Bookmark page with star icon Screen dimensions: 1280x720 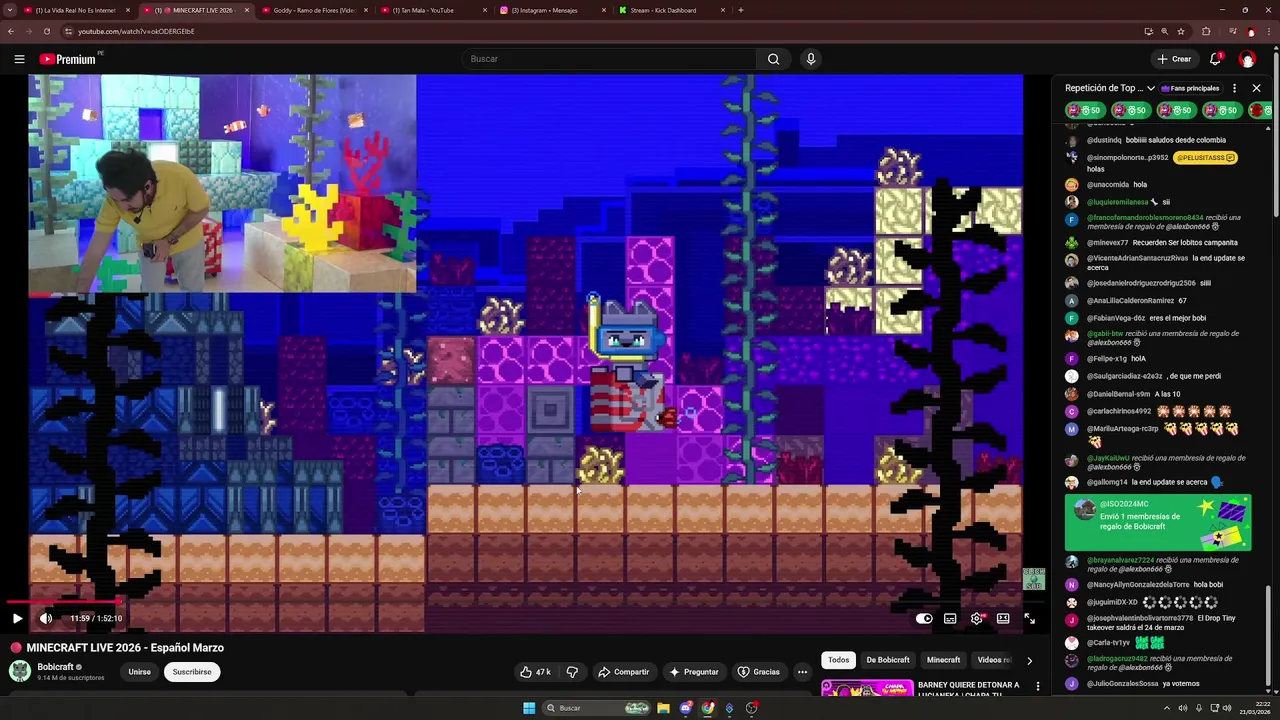[x=1181, y=31]
